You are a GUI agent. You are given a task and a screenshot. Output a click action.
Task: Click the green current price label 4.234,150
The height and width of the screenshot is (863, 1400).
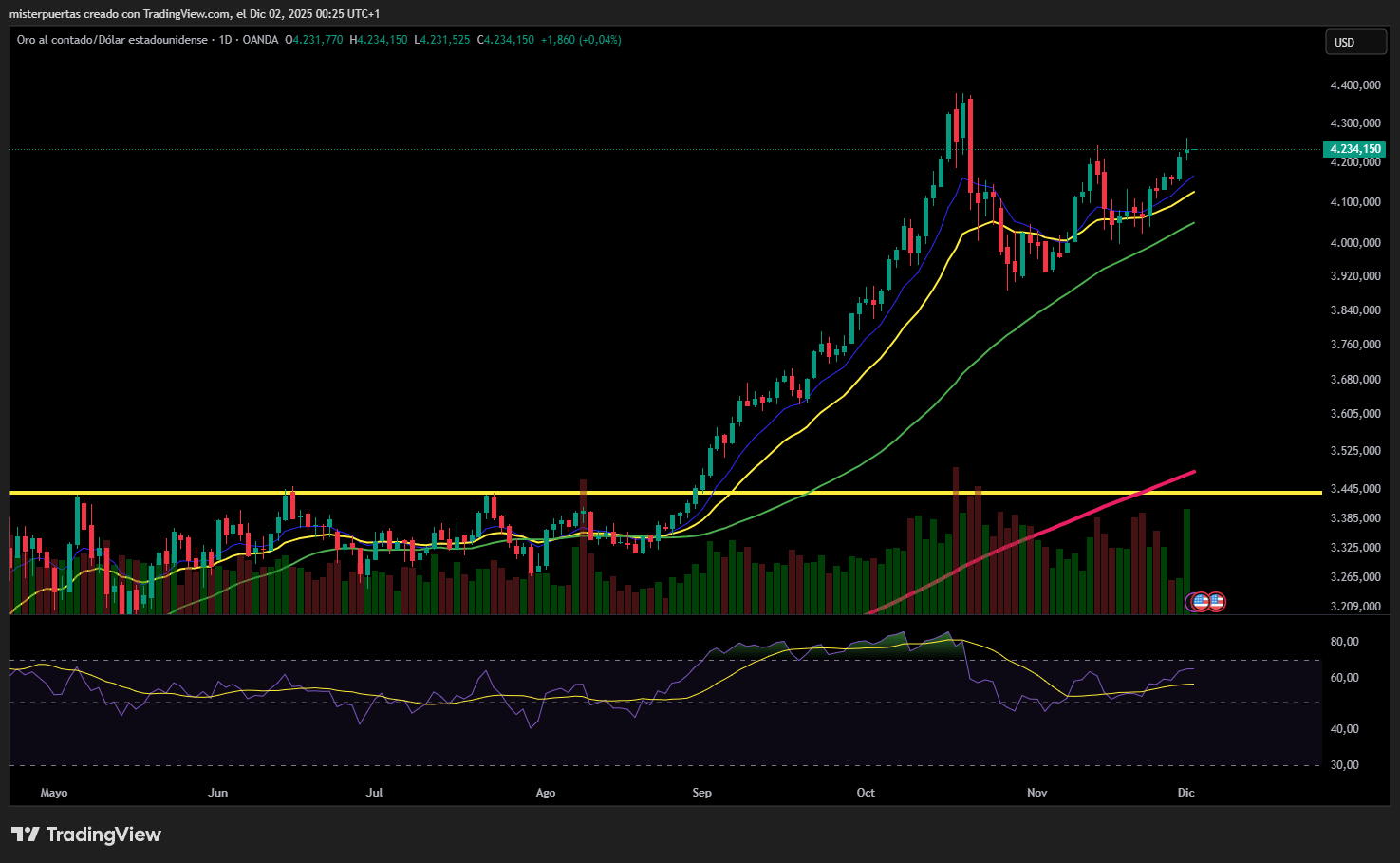(1354, 149)
